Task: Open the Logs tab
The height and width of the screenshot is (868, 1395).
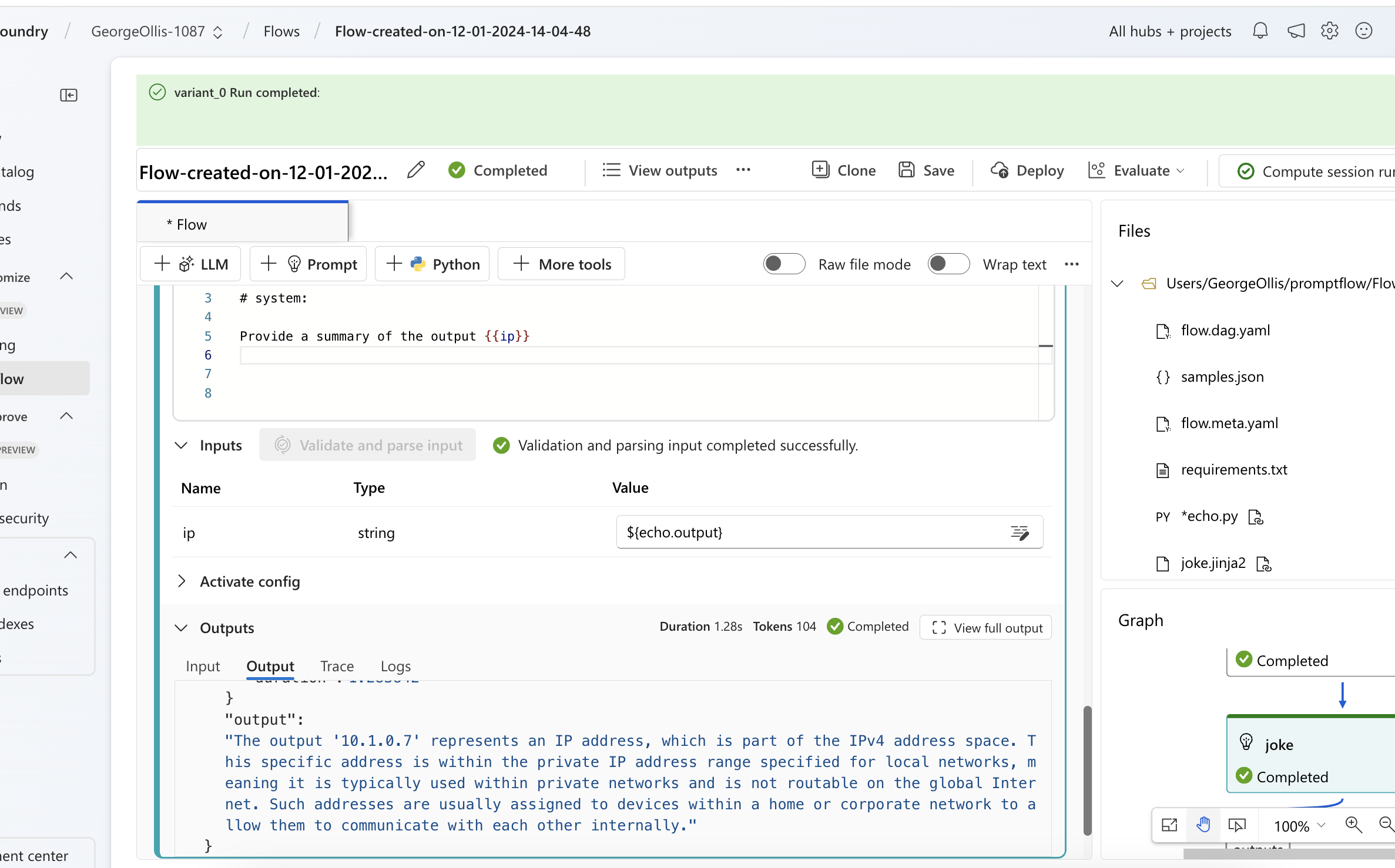Action: (395, 666)
